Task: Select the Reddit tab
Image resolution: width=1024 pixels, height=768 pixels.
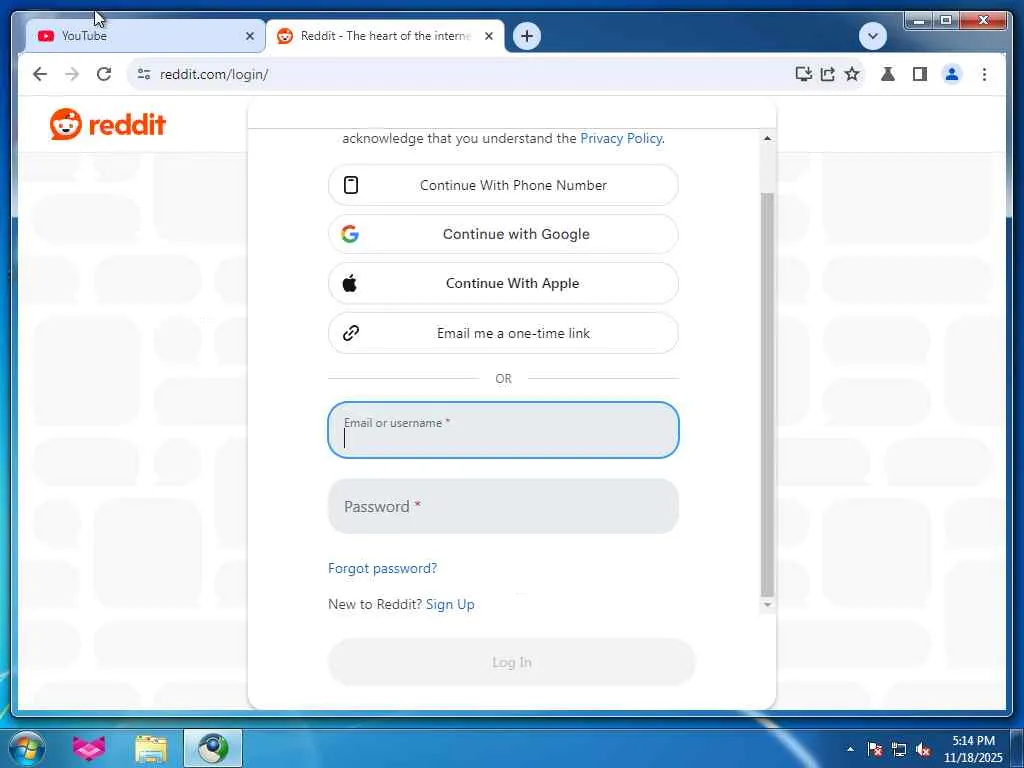Action: [x=385, y=36]
